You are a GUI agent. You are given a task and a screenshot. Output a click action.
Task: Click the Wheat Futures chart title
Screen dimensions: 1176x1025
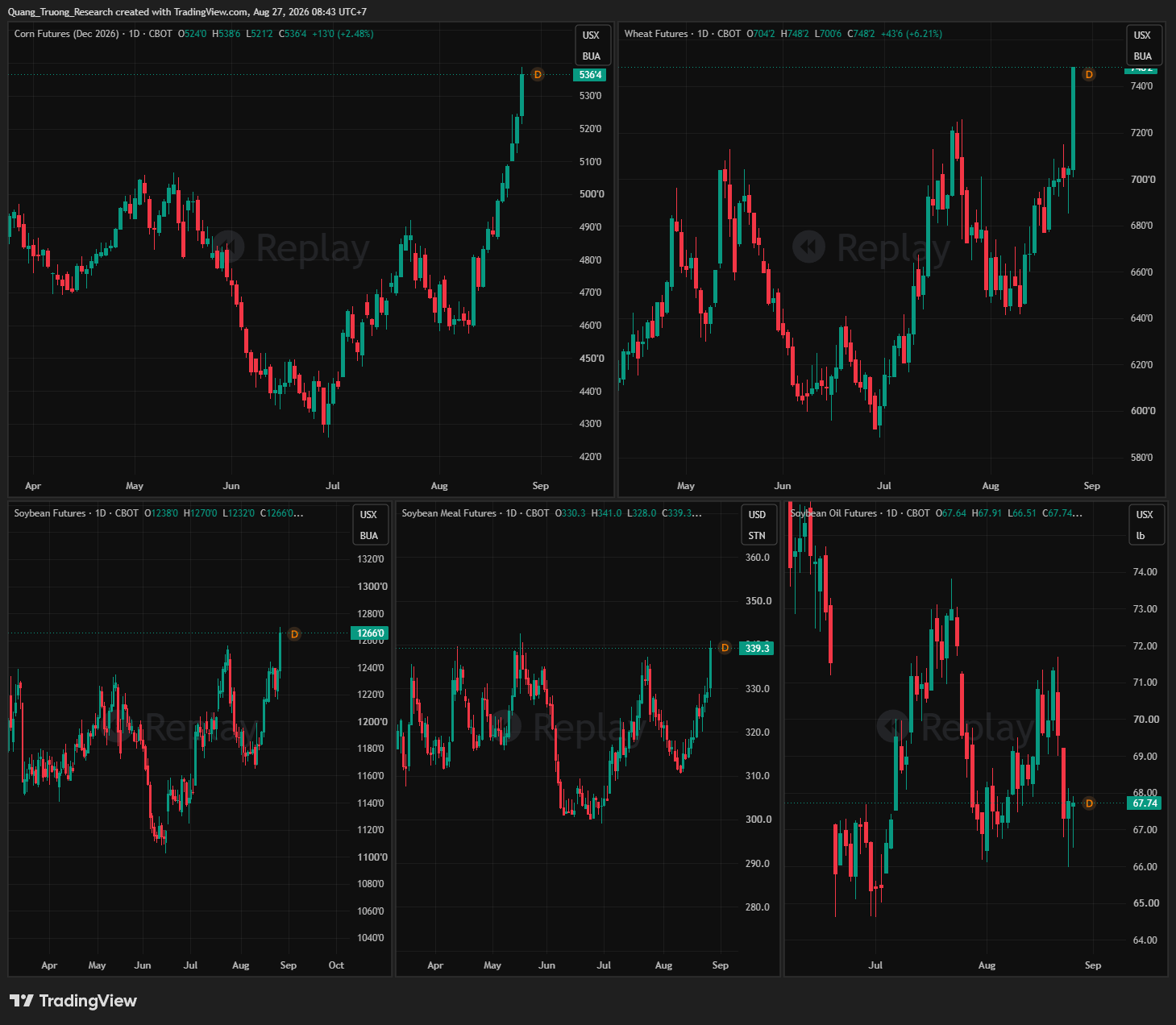(x=656, y=34)
